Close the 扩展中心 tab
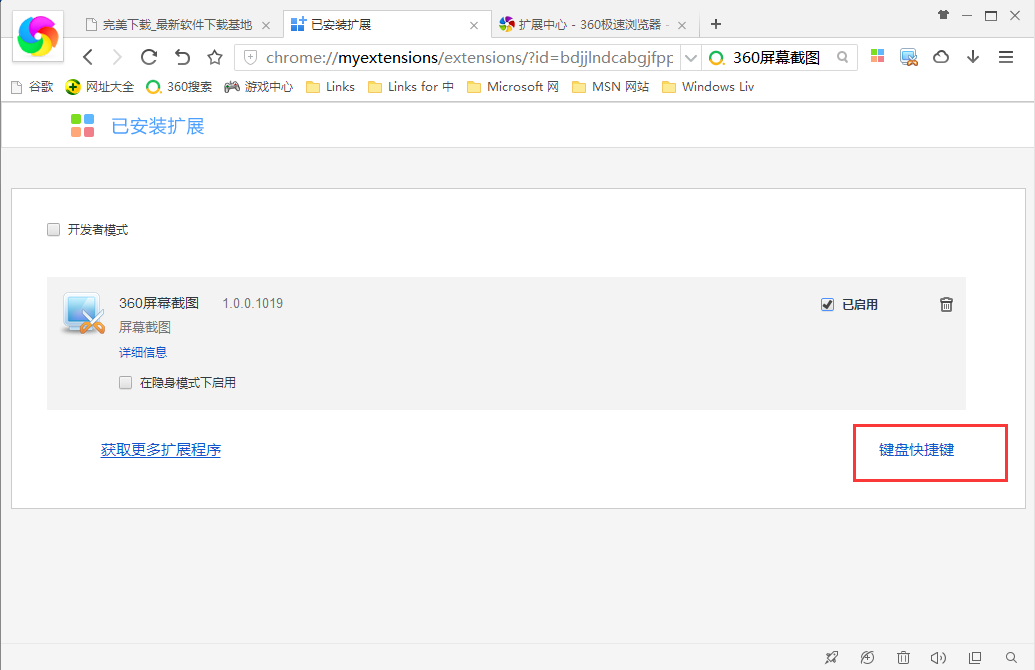 click(x=682, y=26)
